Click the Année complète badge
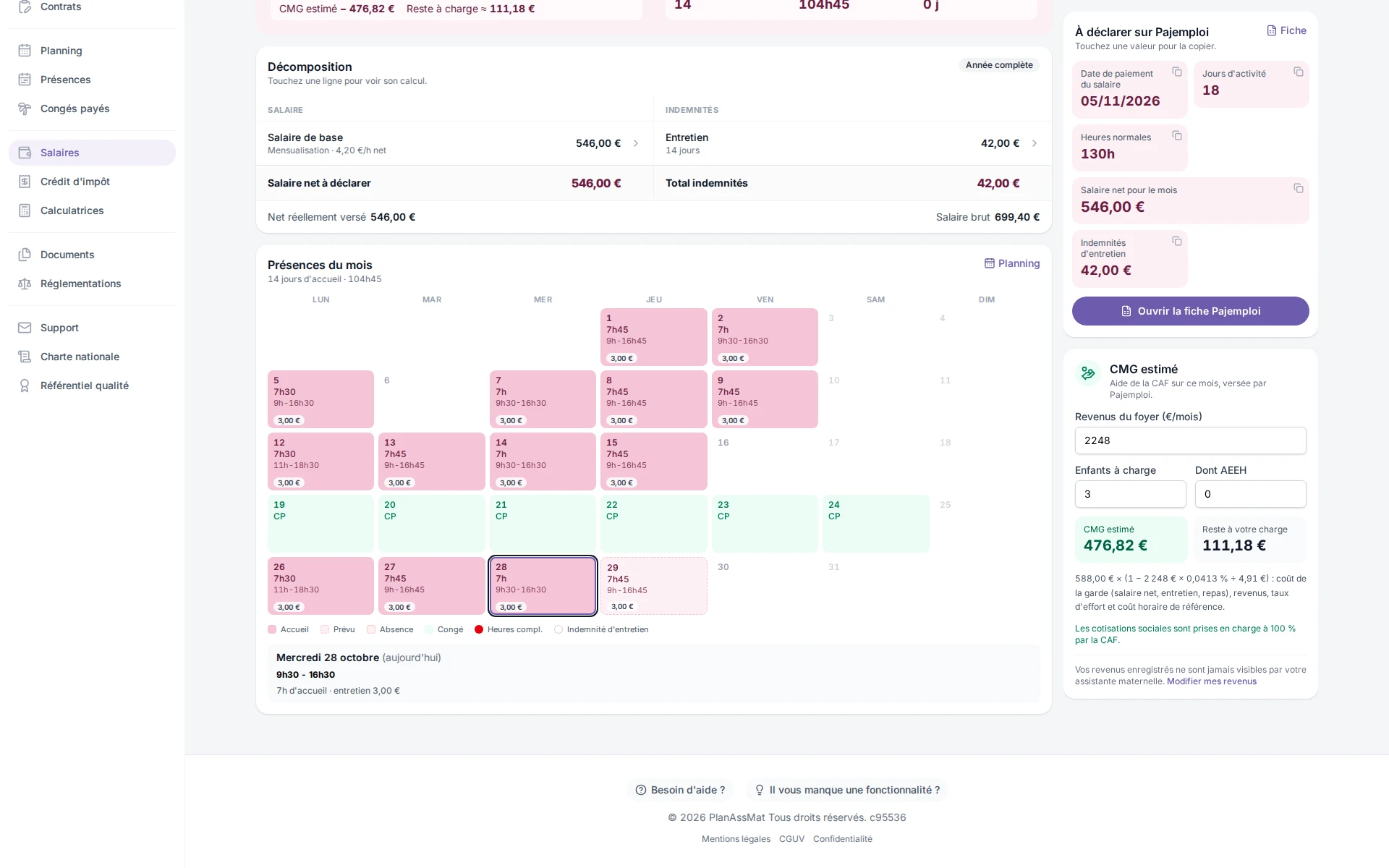This screenshot has width=1389, height=868. coord(999,65)
